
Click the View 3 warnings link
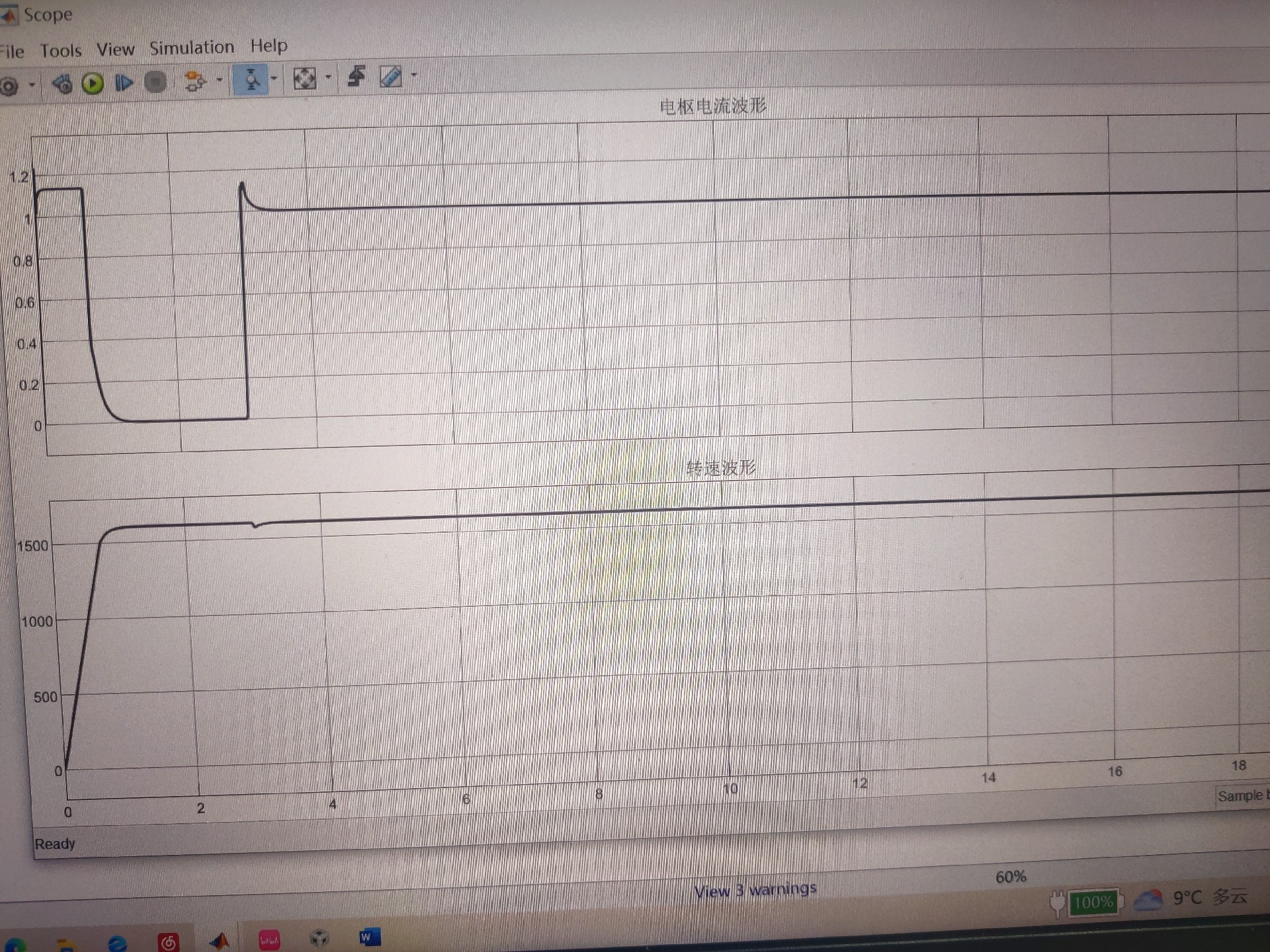(755, 890)
